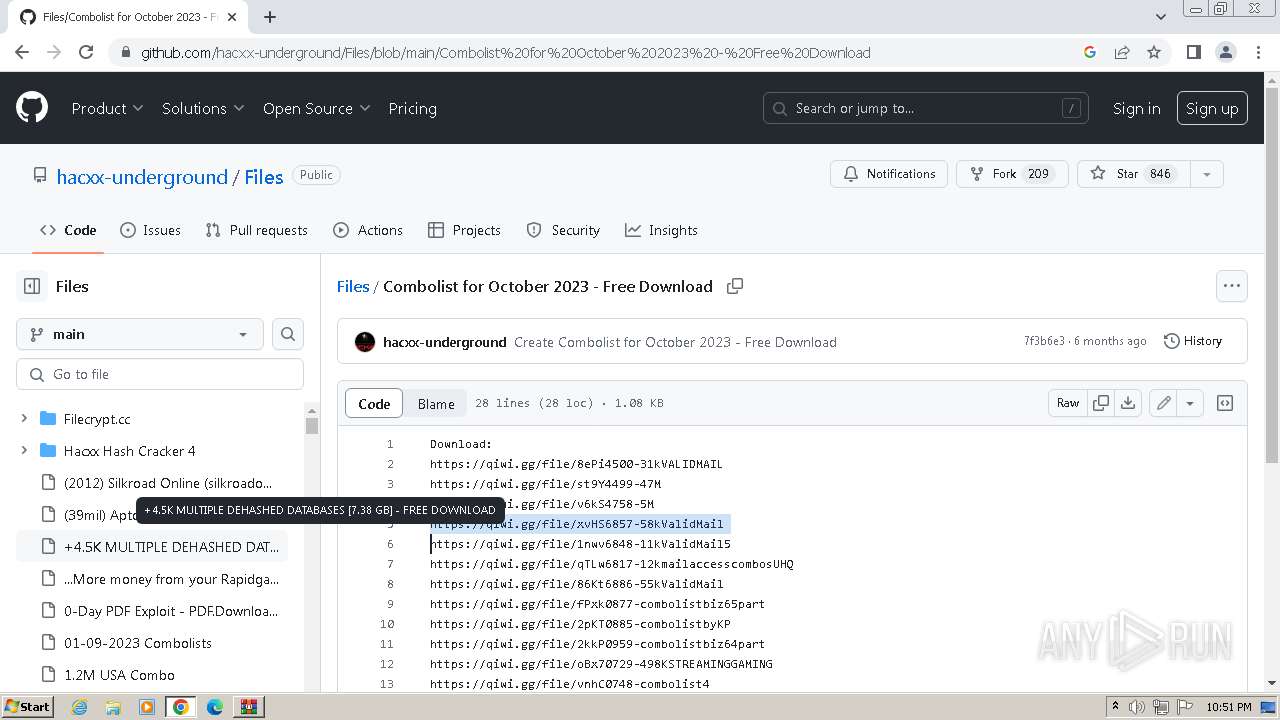The height and width of the screenshot is (720, 1280).
Task: Go back with the browser back arrow
Action: point(22,52)
